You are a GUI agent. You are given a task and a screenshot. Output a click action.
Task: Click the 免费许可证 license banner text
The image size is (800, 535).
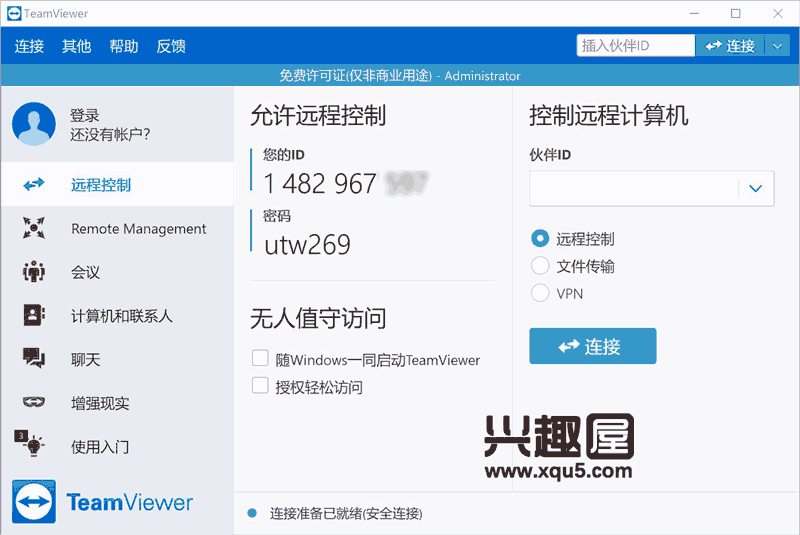(x=400, y=75)
